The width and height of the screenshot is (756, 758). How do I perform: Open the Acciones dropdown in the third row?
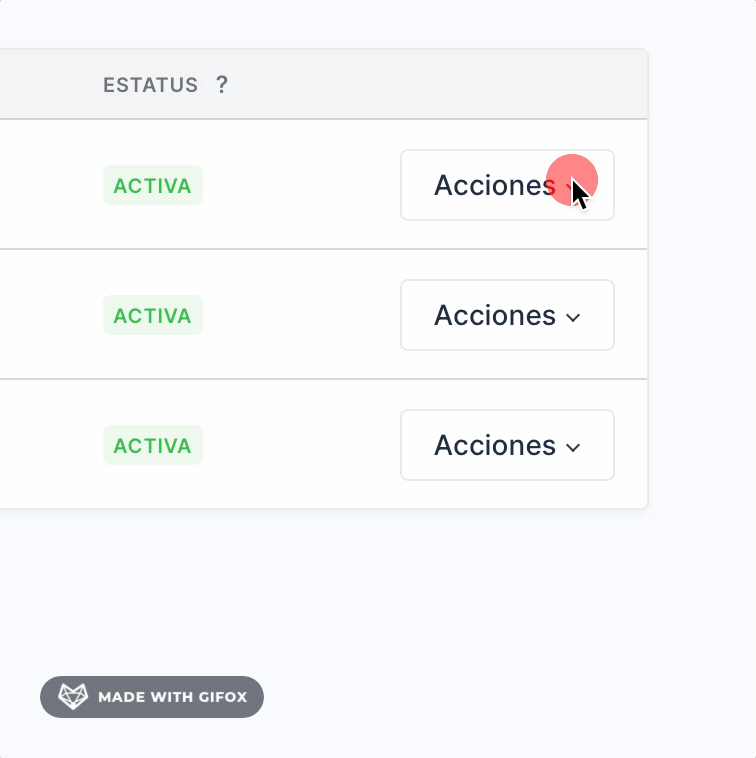click(506, 445)
